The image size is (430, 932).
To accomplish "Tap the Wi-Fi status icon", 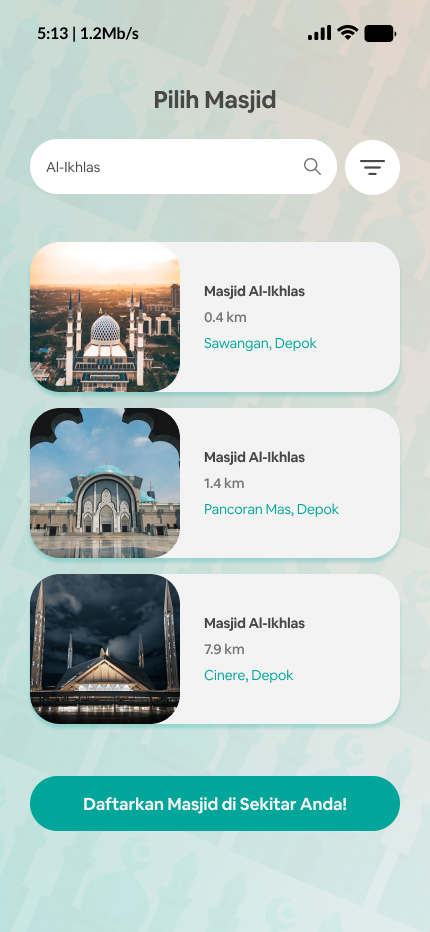I will click(x=347, y=33).
